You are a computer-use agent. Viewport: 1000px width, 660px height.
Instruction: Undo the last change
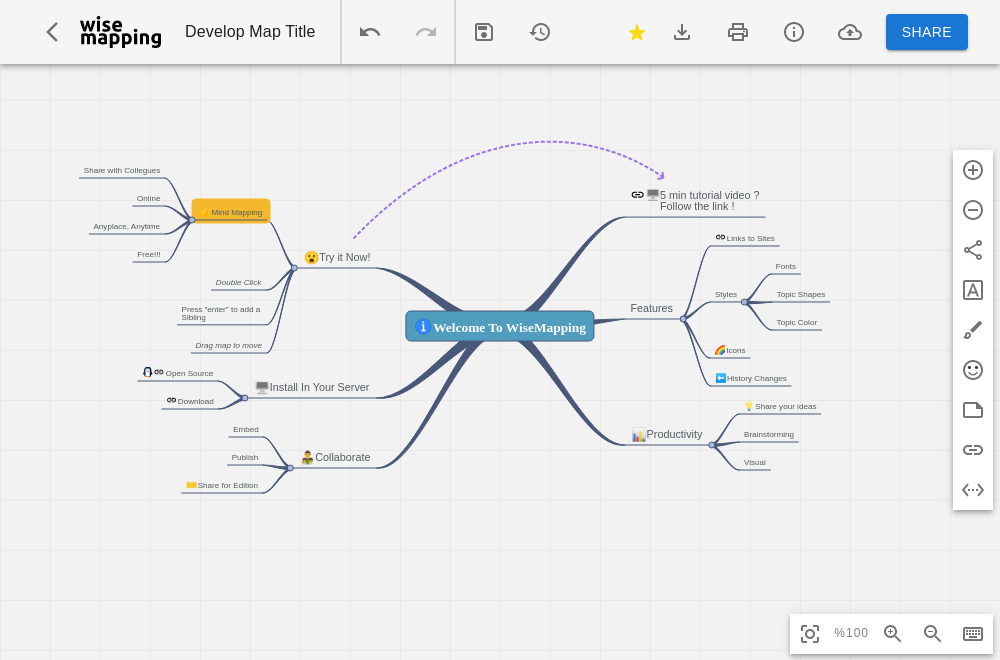[370, 32]
